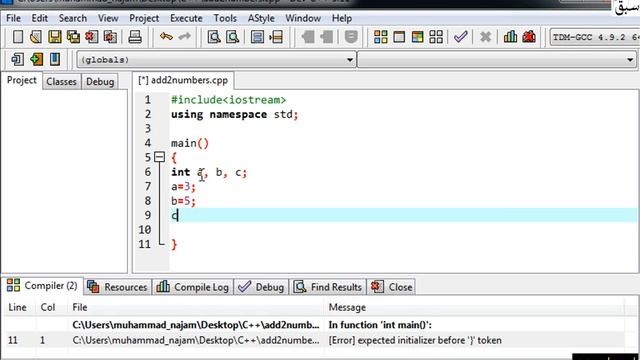
Task: Open the TDM-GCC 4.9.2 compiler dropdown
Action: pos(594,38)
